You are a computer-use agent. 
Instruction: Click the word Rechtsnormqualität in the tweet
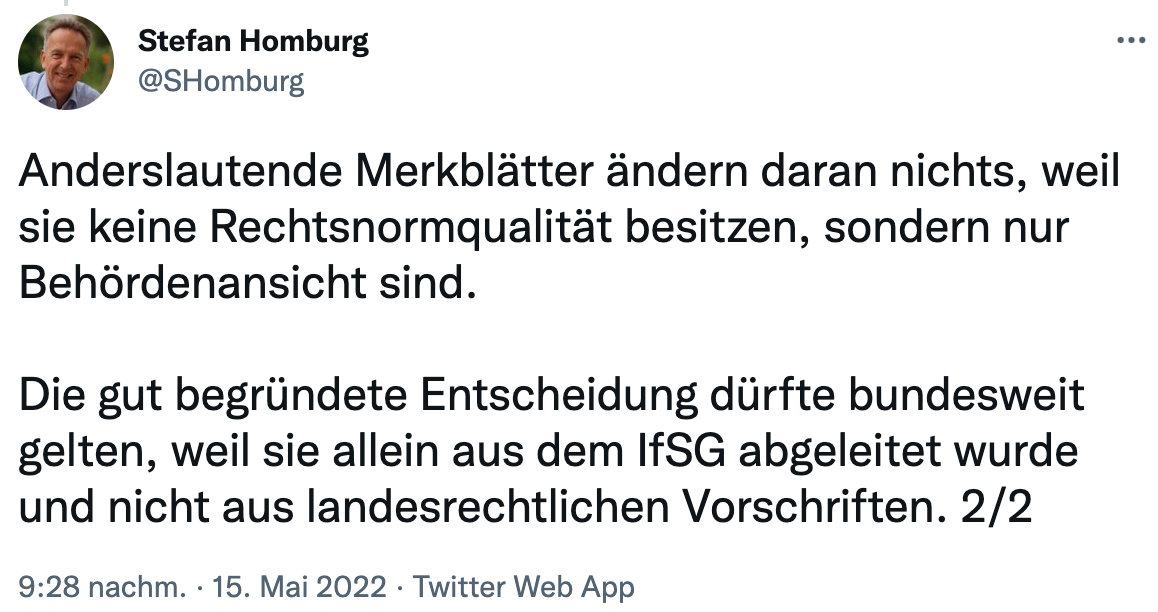(411, 227)
